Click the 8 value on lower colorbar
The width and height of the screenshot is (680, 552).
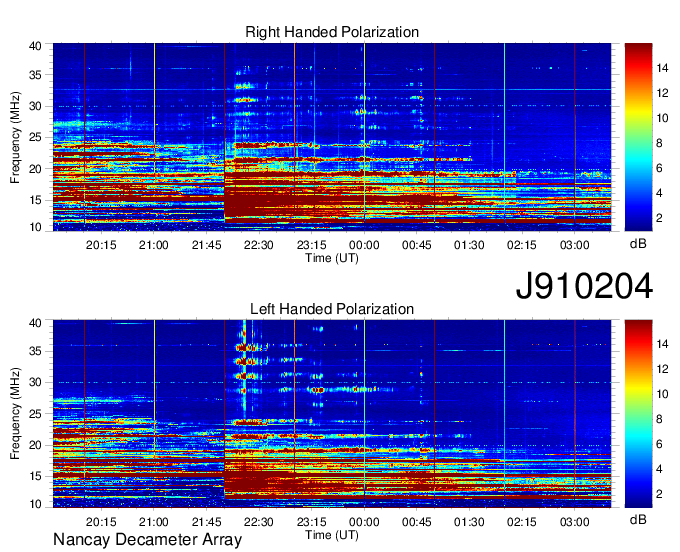click(x=660, y=419)
